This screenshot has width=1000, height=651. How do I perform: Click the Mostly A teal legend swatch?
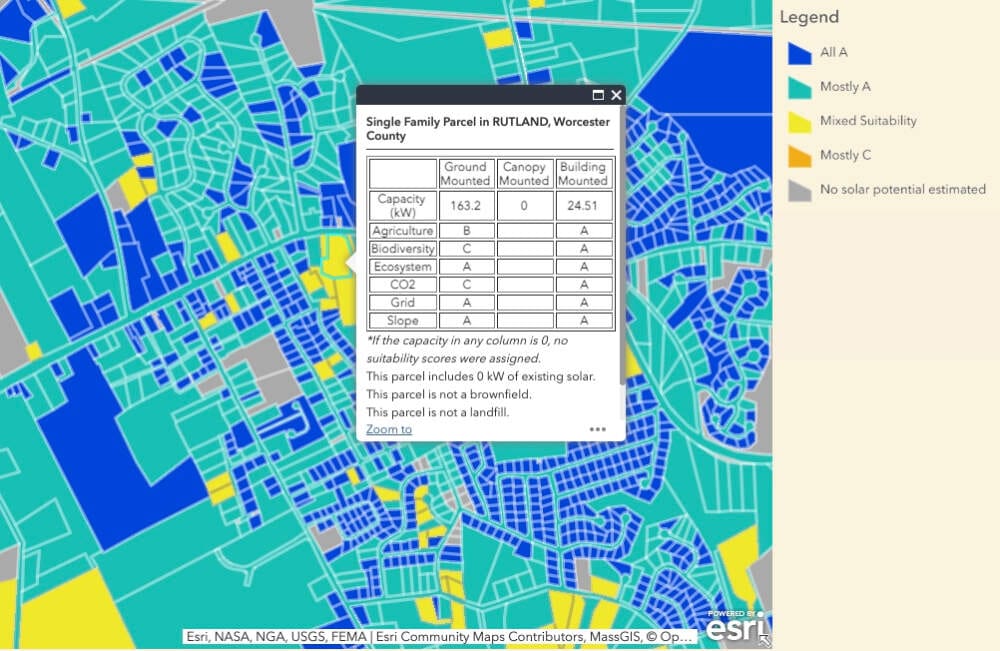coord(799,87)
